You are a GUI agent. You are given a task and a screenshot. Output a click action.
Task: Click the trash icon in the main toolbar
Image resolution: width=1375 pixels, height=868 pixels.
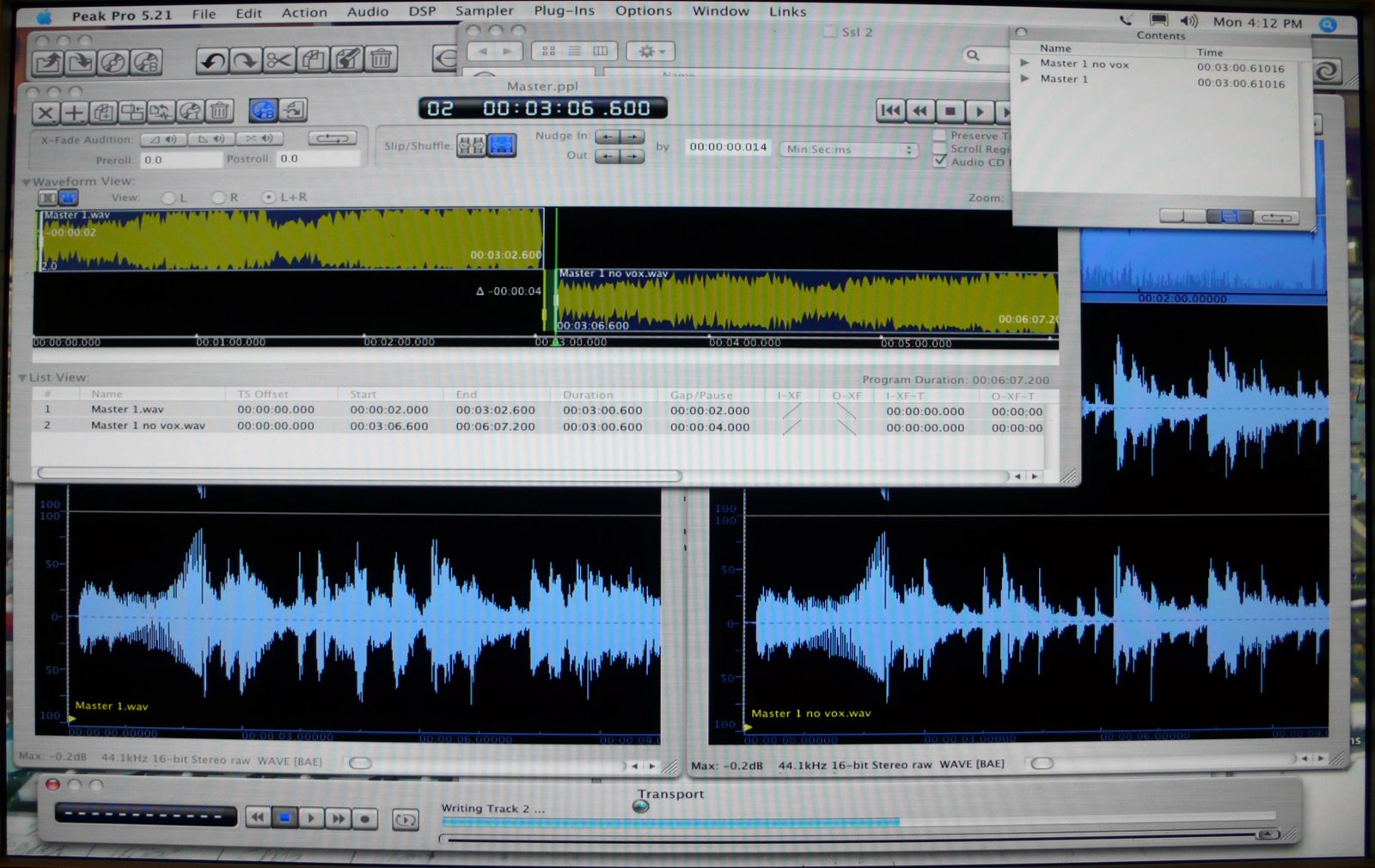[381, 60]
